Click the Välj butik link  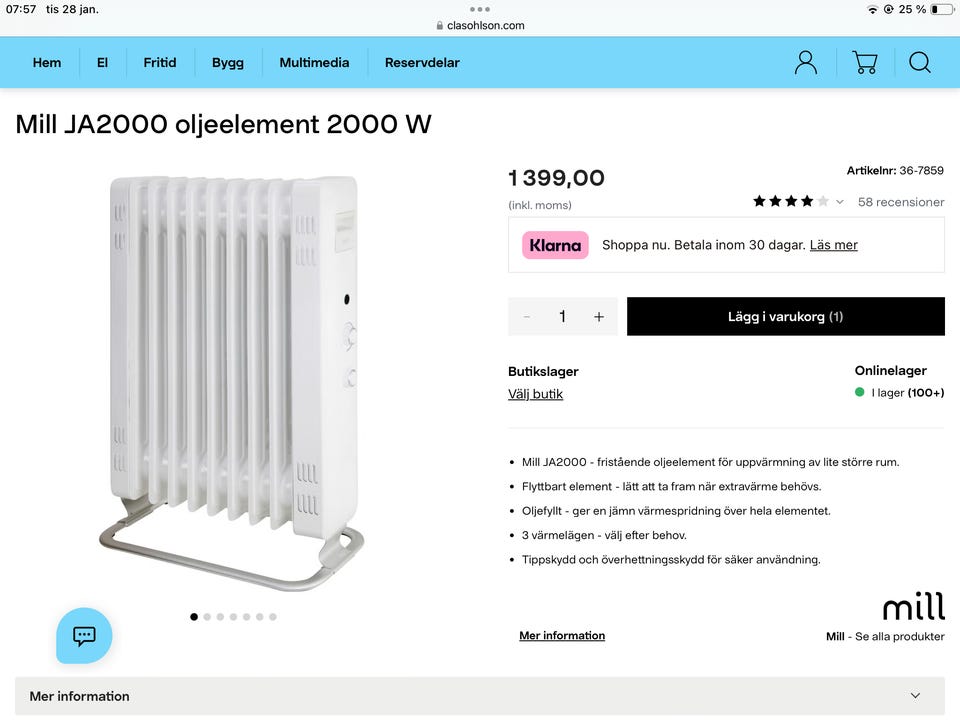[x=535, y=394]
